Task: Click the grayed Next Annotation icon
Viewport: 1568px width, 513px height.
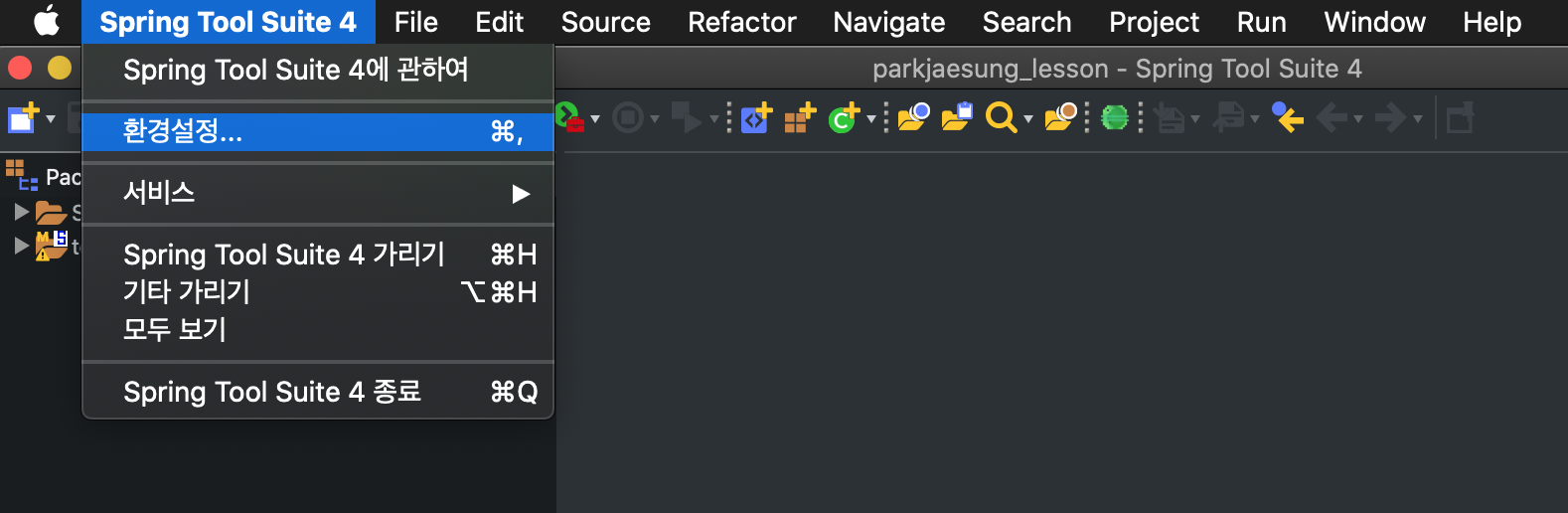Action: pos(1170,118)
